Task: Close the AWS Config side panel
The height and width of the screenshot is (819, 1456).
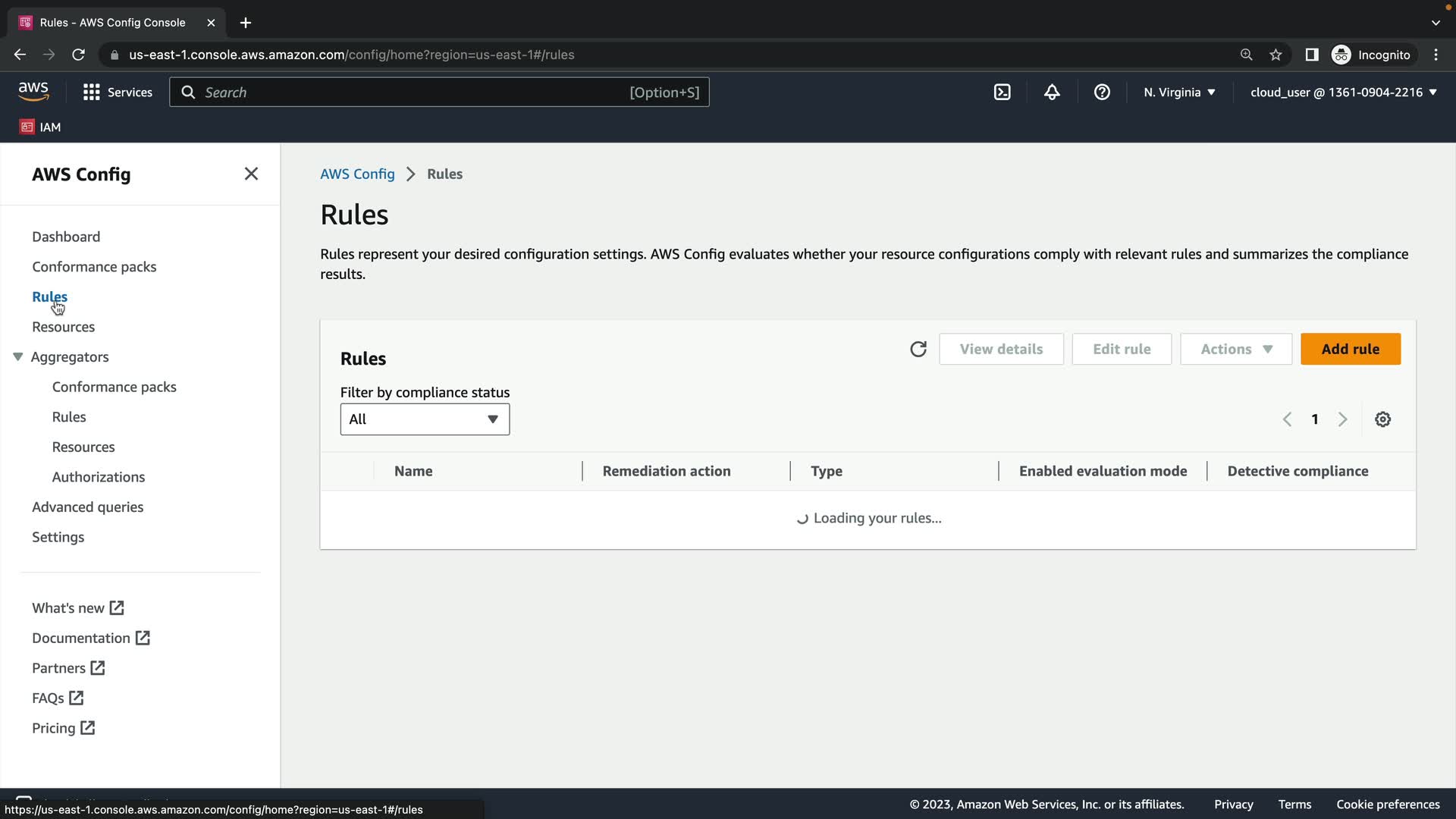Action: click(x=251, y=174)
